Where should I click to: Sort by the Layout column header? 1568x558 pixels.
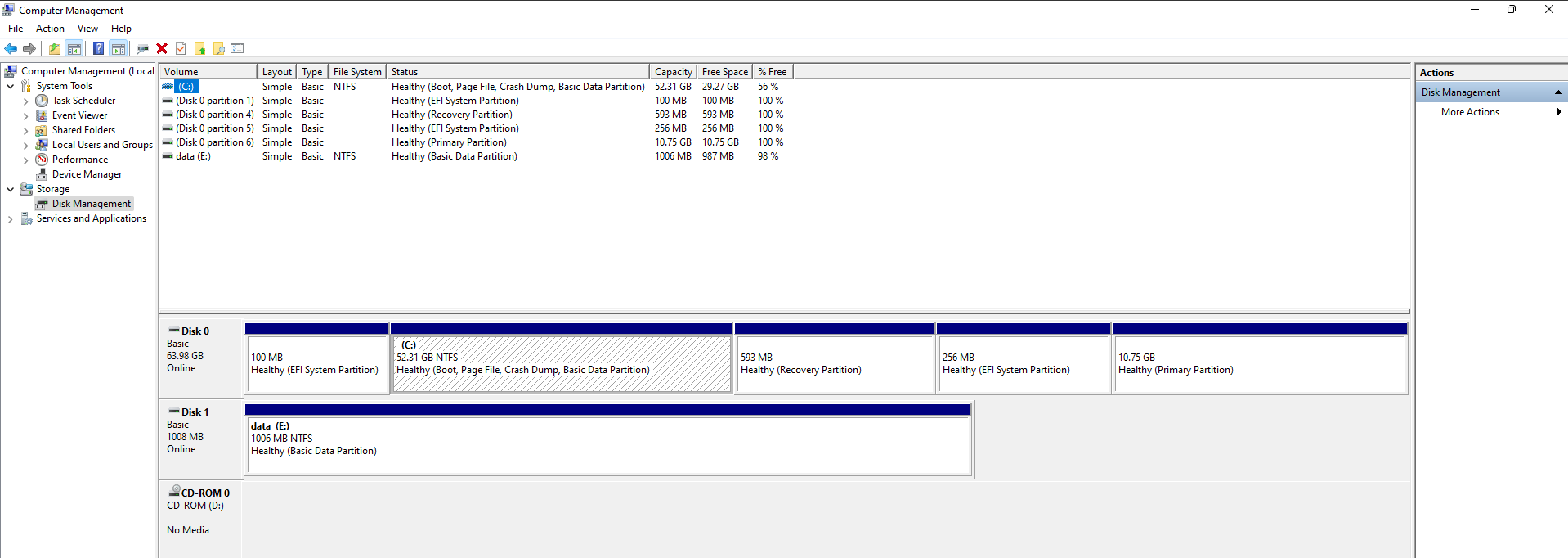tap(277, 72)
